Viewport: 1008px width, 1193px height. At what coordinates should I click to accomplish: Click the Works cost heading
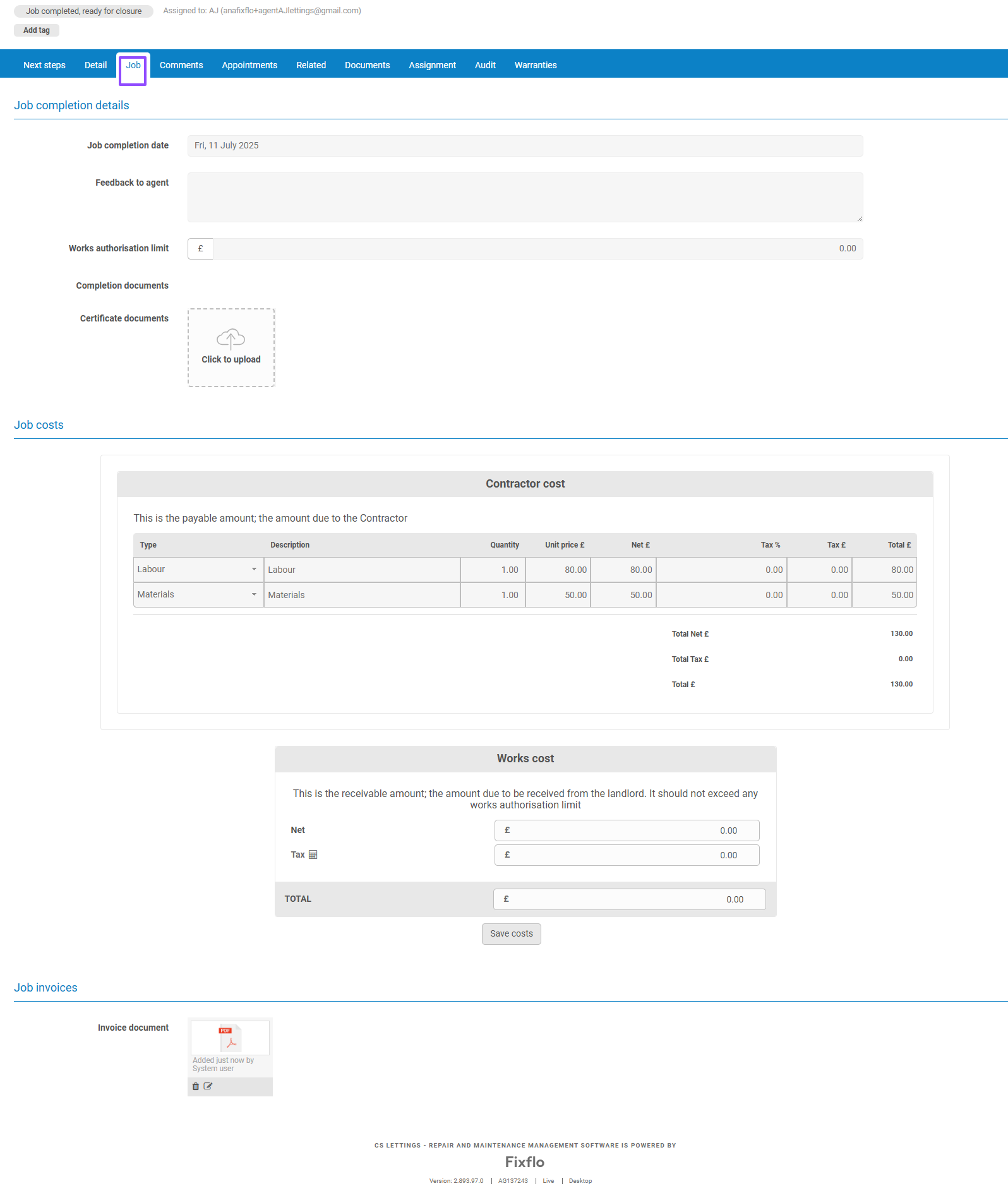(x=525, y=758)
